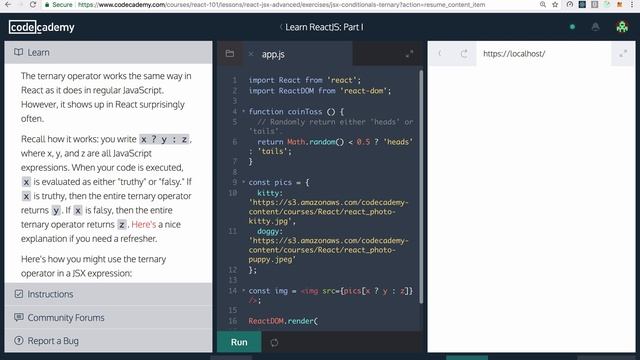Click the Chrome address bar URL
Image resolution: width=640 pixels, height=360 pixels.
pos(281,5)
